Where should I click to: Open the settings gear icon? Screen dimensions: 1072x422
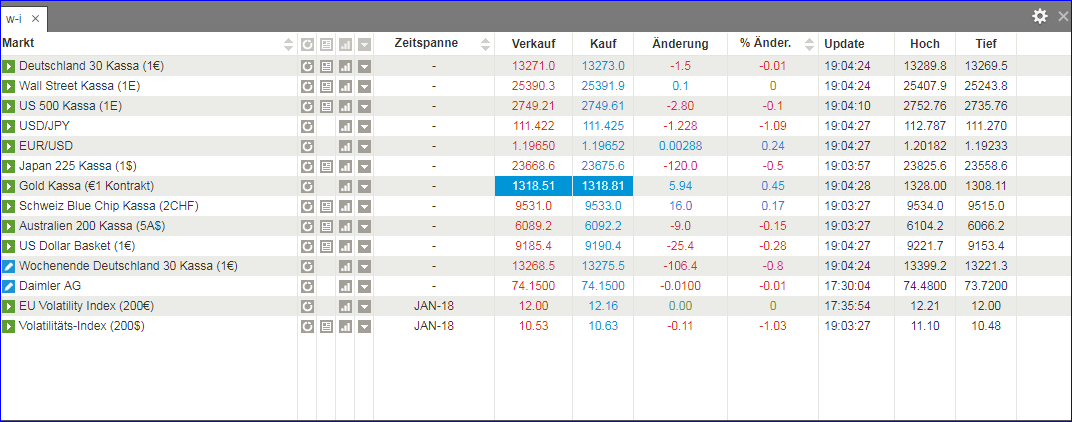point(1040,16)
